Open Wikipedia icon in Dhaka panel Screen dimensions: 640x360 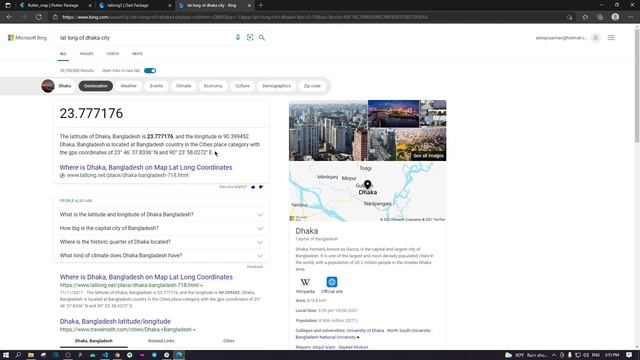click(305, 282)
